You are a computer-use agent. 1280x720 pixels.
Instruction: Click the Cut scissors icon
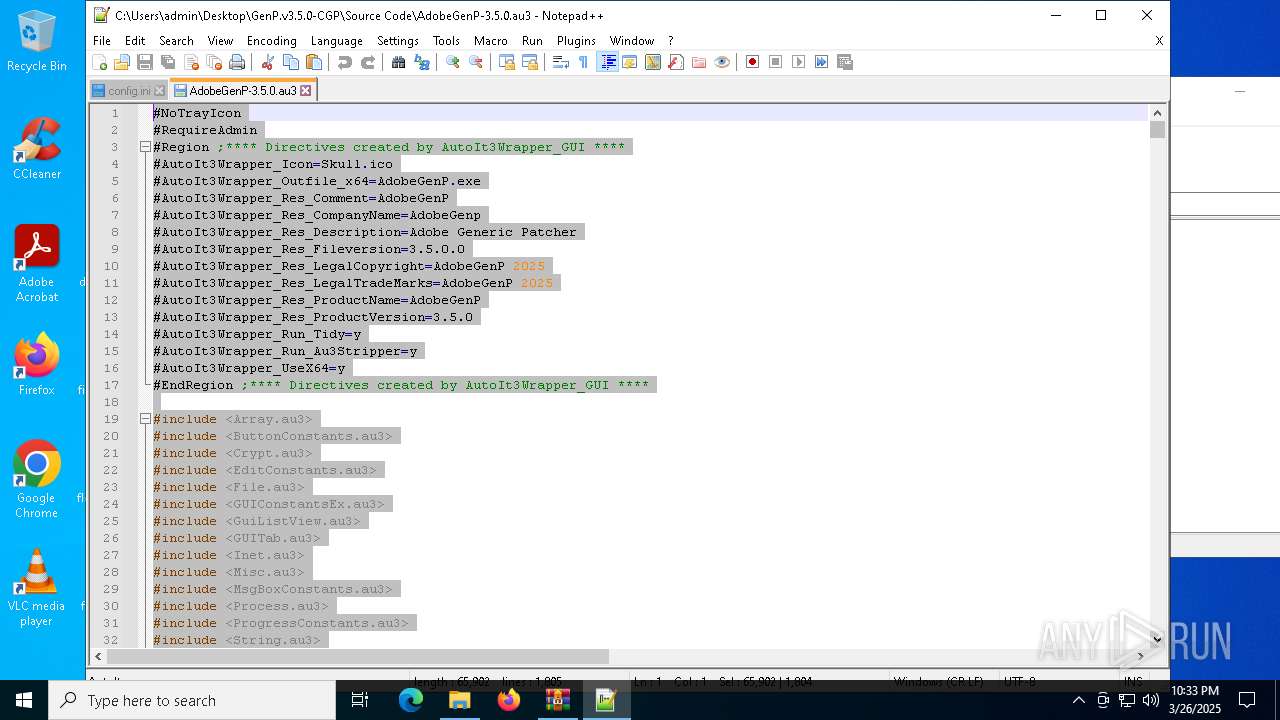coord(268,62)
